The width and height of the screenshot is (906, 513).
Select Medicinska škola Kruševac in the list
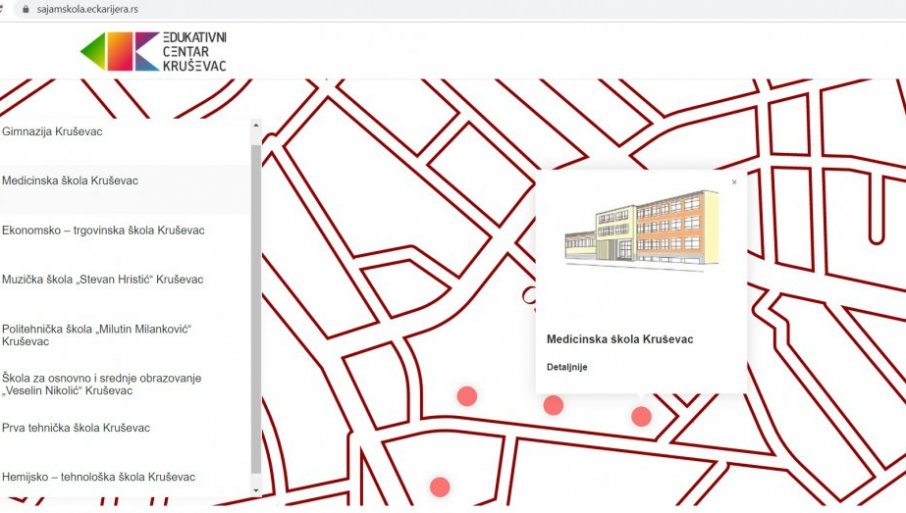click(x=70, y=181)
